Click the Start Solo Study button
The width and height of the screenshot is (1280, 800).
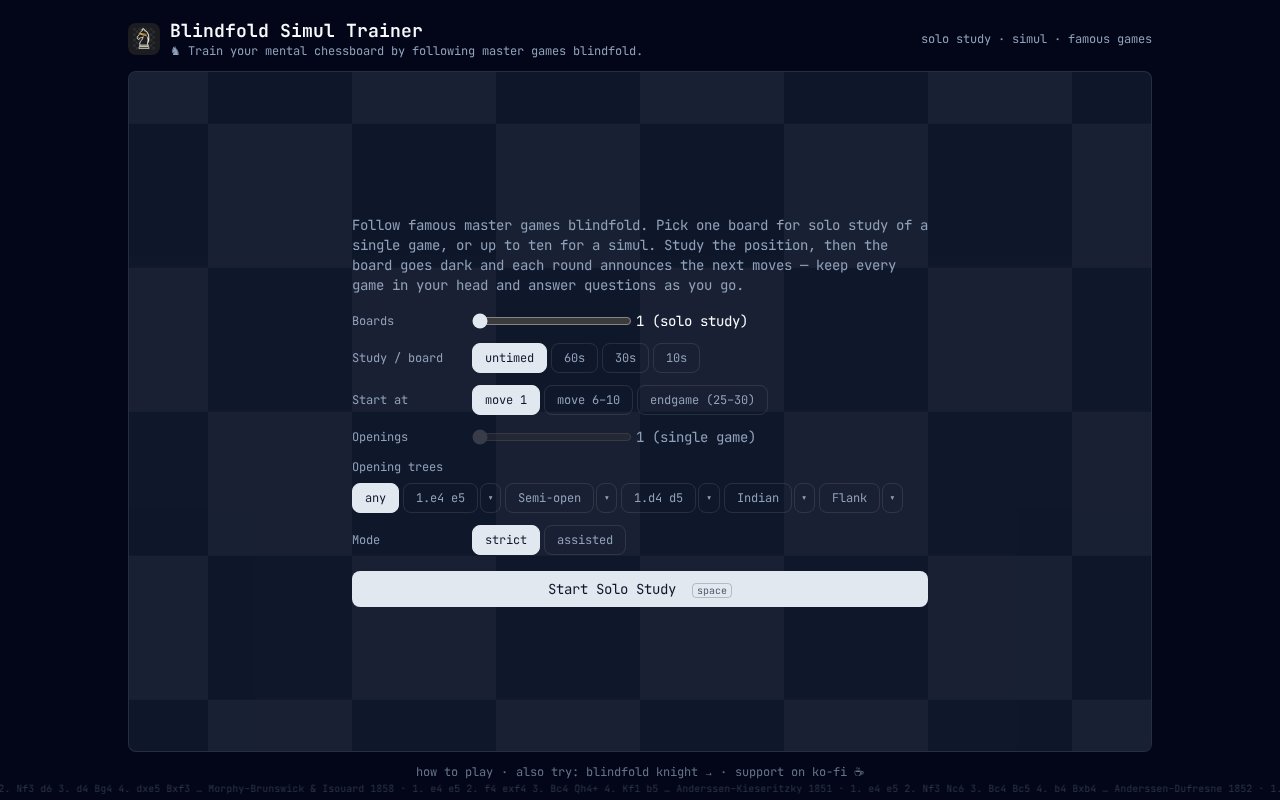tap(640, 589)
